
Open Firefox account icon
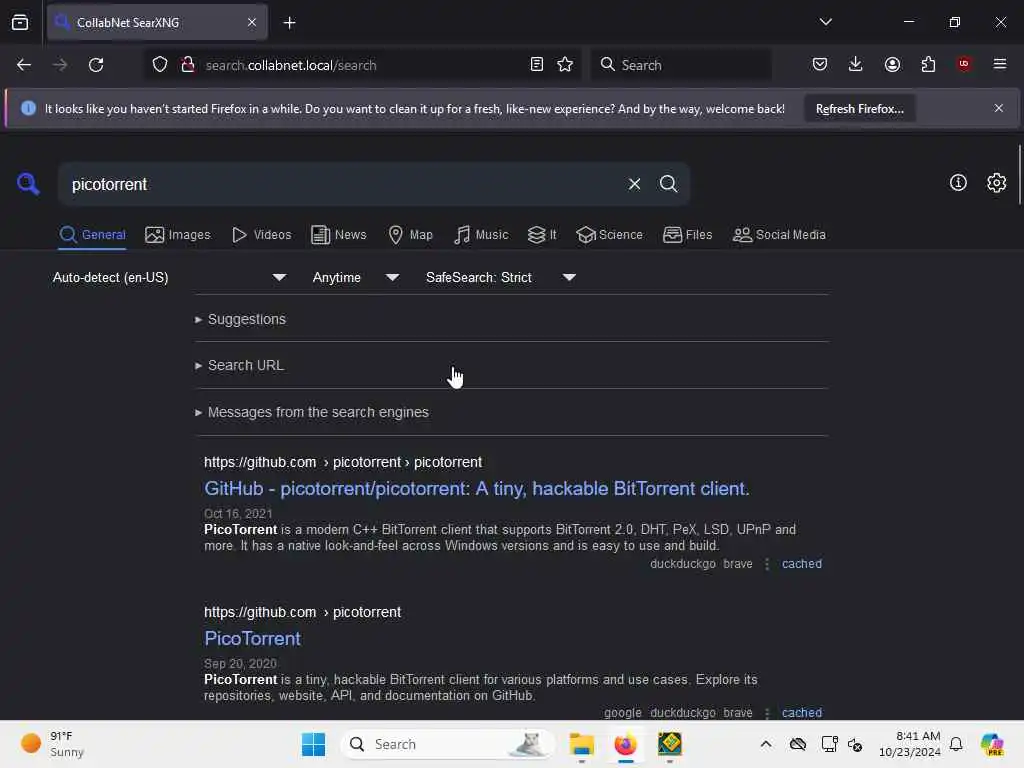click(892, 65)
